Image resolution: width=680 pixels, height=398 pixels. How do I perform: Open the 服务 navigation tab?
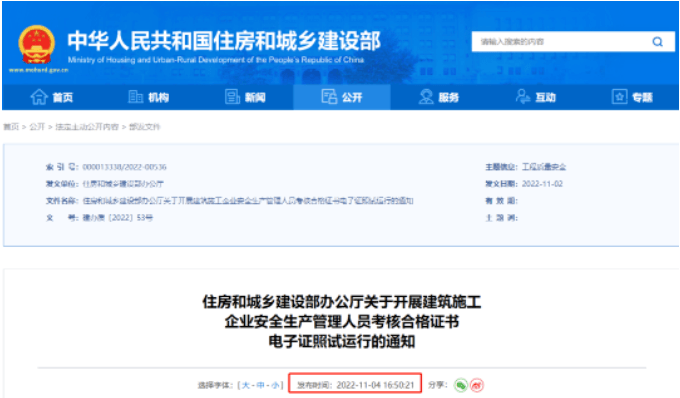[x=439, y=97]
